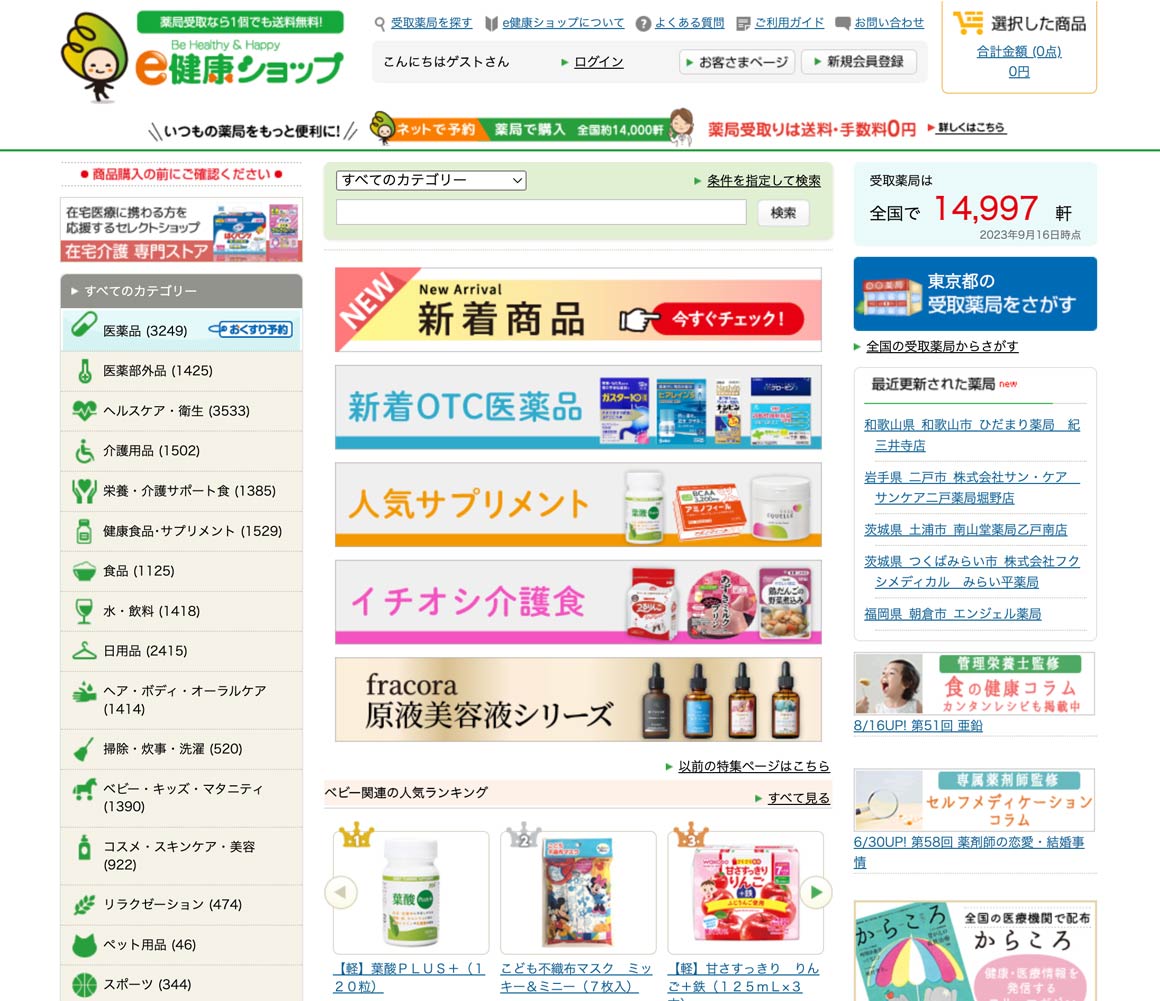Open the 人気サプリメント banner

[x=579, y=505]
